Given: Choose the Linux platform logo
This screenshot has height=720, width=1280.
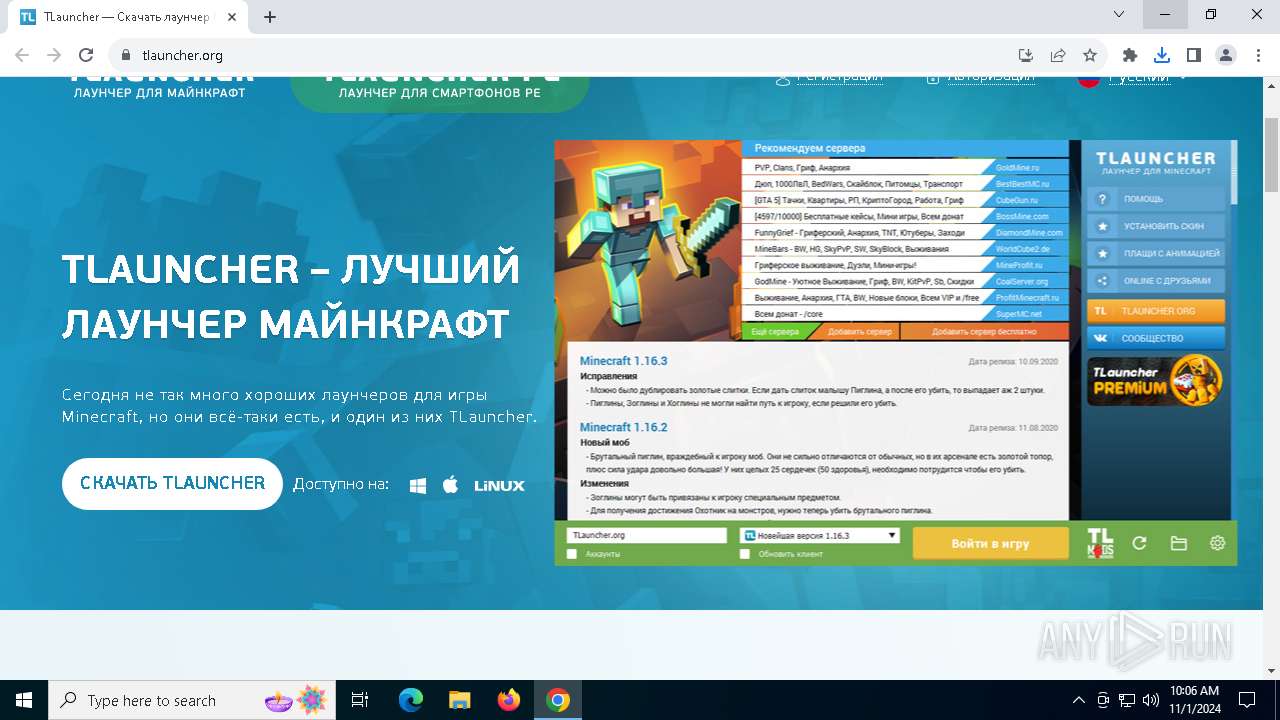Looking at the screenshot, I should tap(499, 486).
